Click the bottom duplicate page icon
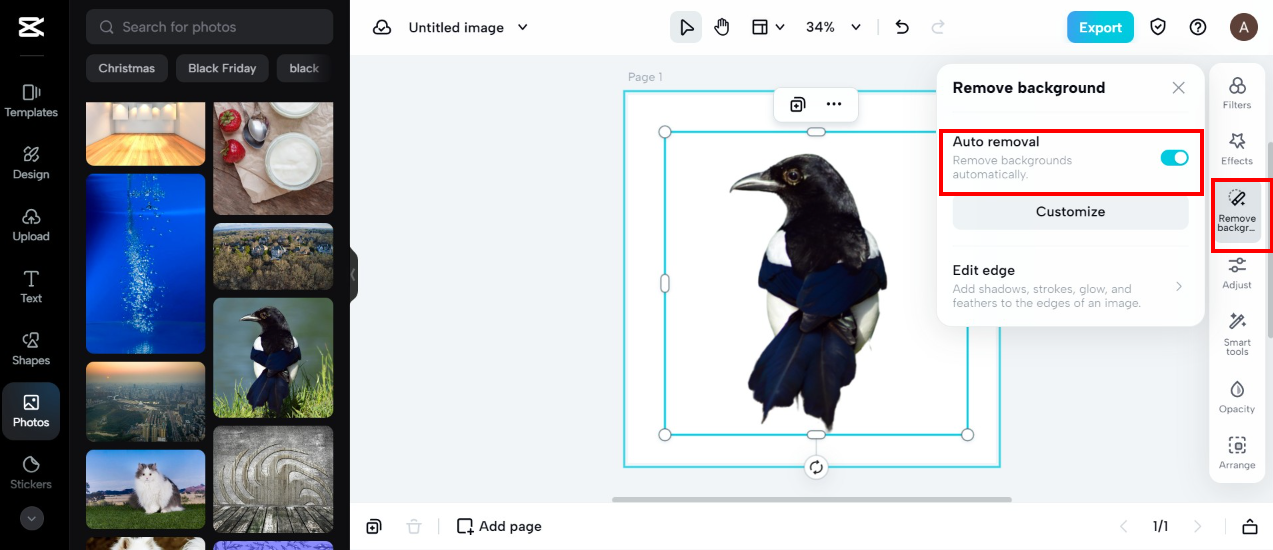The image size is (1273, 550). pos(374,526)
